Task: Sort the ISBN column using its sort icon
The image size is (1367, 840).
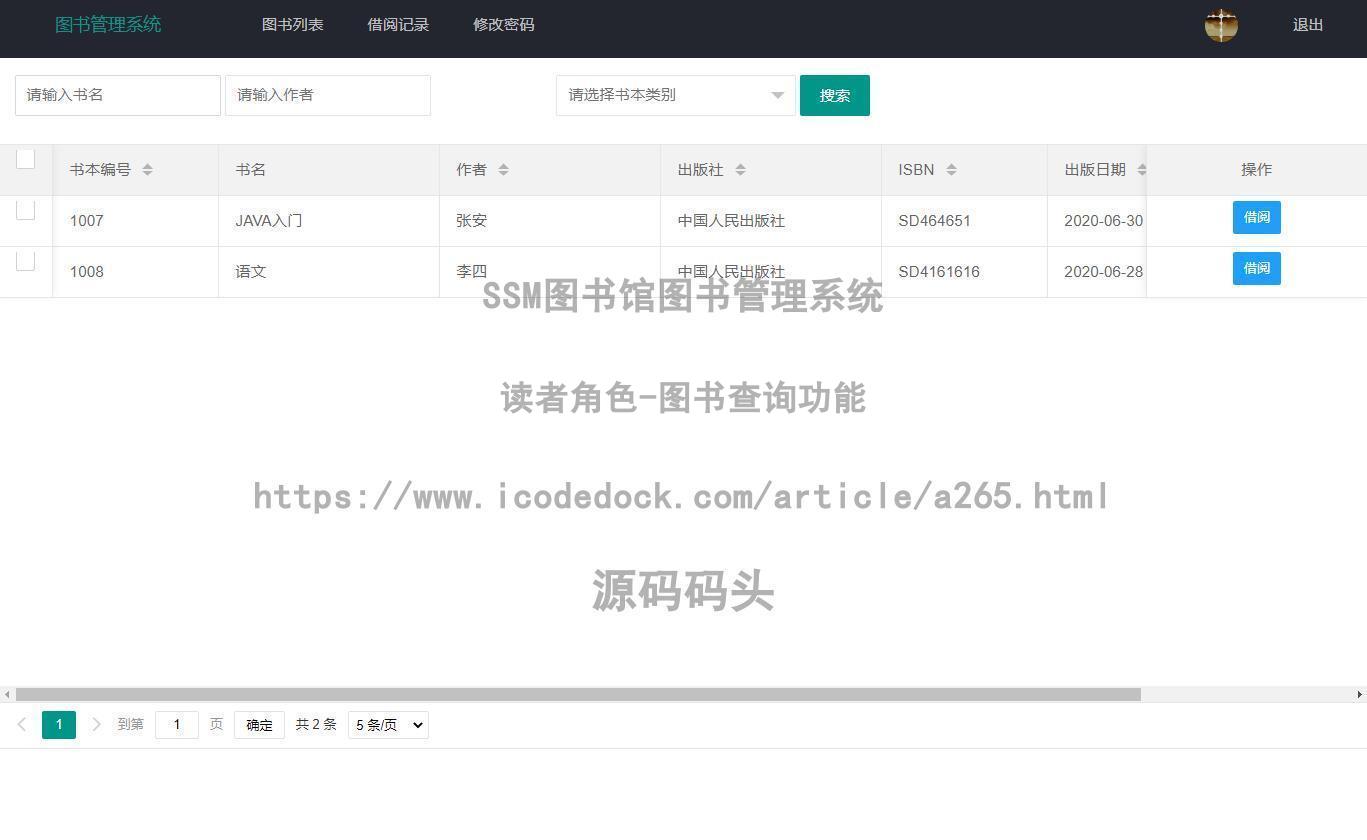Action: pos(952,169)
